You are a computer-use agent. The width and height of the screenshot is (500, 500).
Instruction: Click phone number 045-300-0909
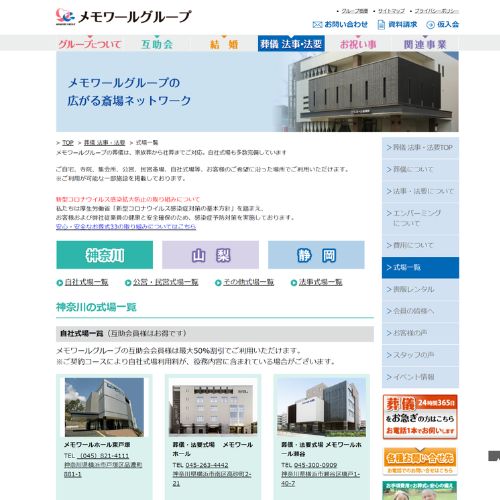(315, 465)
